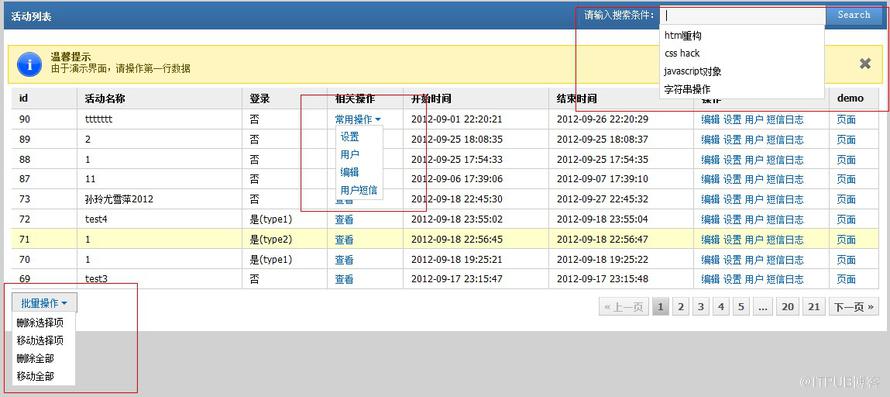
Task: Click 编辑 link in row 73
Action: click(x=711, y=199)
